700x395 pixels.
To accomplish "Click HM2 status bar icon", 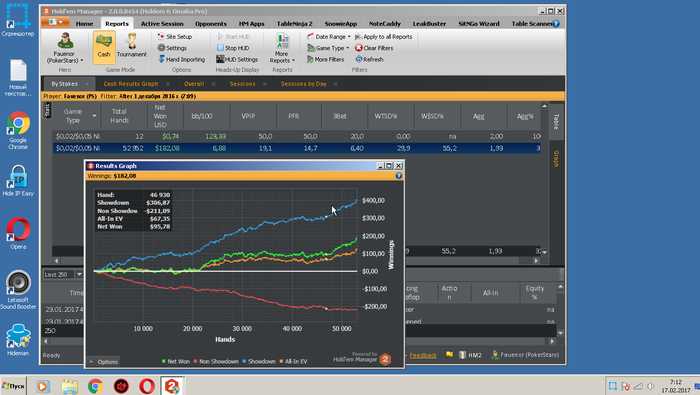I will click(x=471, y=355).
